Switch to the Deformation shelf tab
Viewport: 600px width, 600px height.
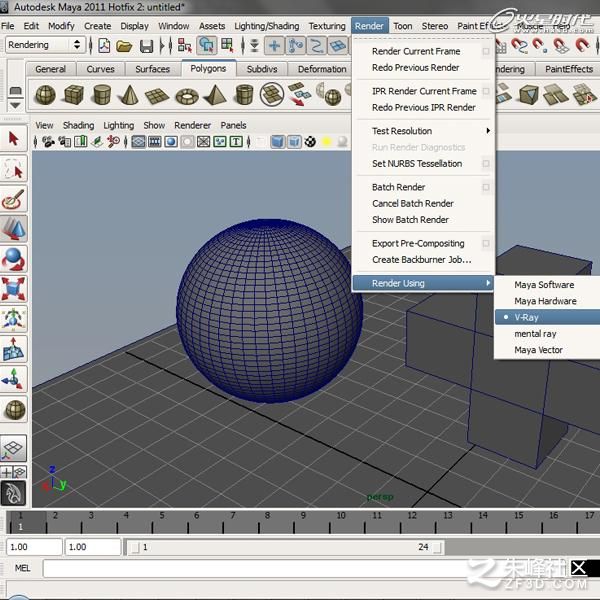pos(322,69)
